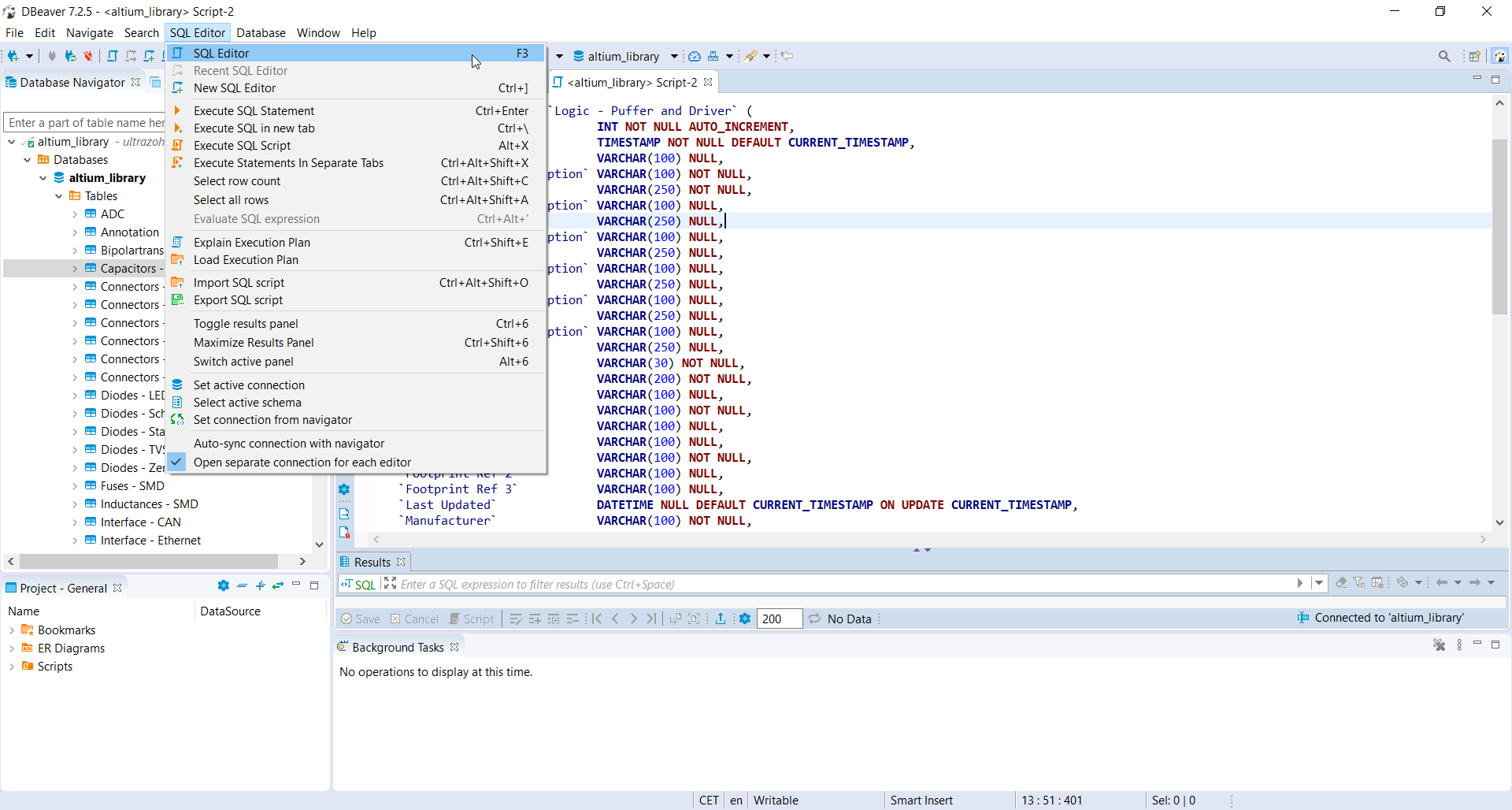Click the toolbar magnifier search icon
This screenshot has height=810, width=1512.
(1443, 56)
